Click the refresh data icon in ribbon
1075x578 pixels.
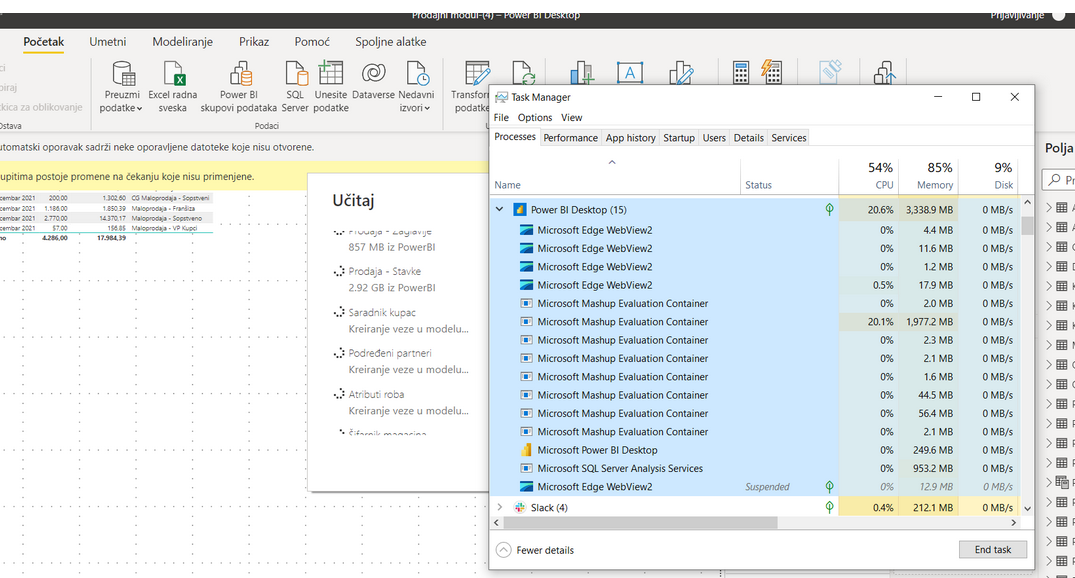tap(522, 73)
